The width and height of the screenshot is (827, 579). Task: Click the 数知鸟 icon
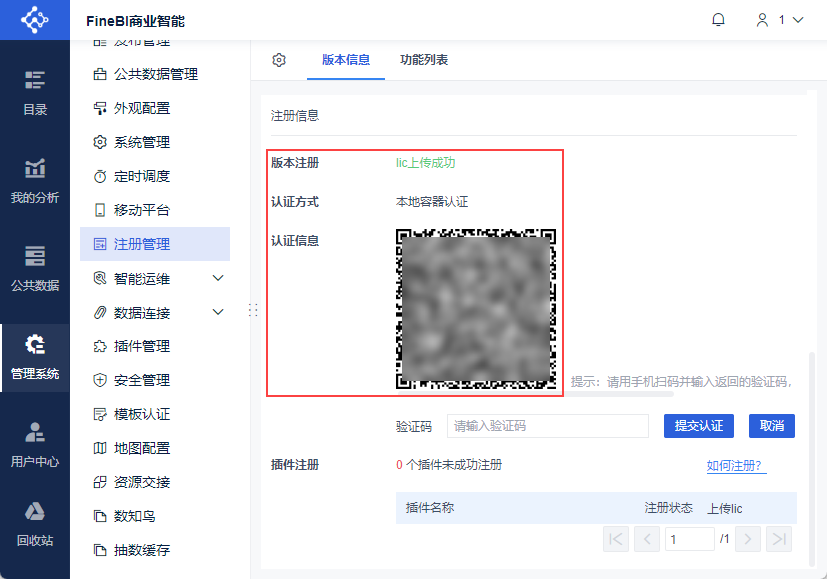point(100,516)
